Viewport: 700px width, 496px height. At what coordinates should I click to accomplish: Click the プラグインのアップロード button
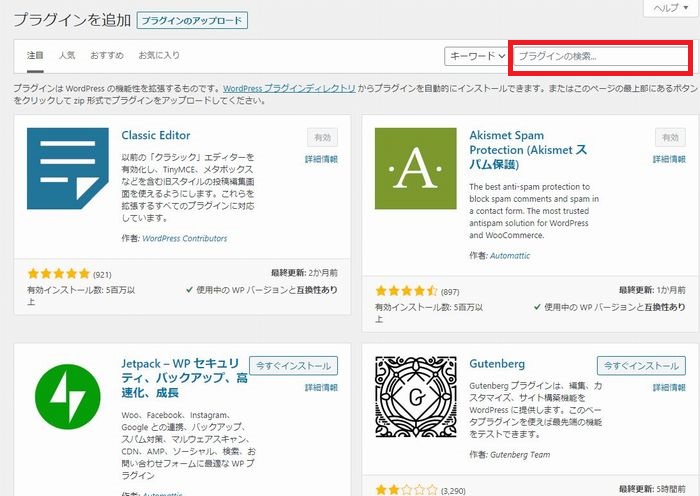(x=192, y=21)
